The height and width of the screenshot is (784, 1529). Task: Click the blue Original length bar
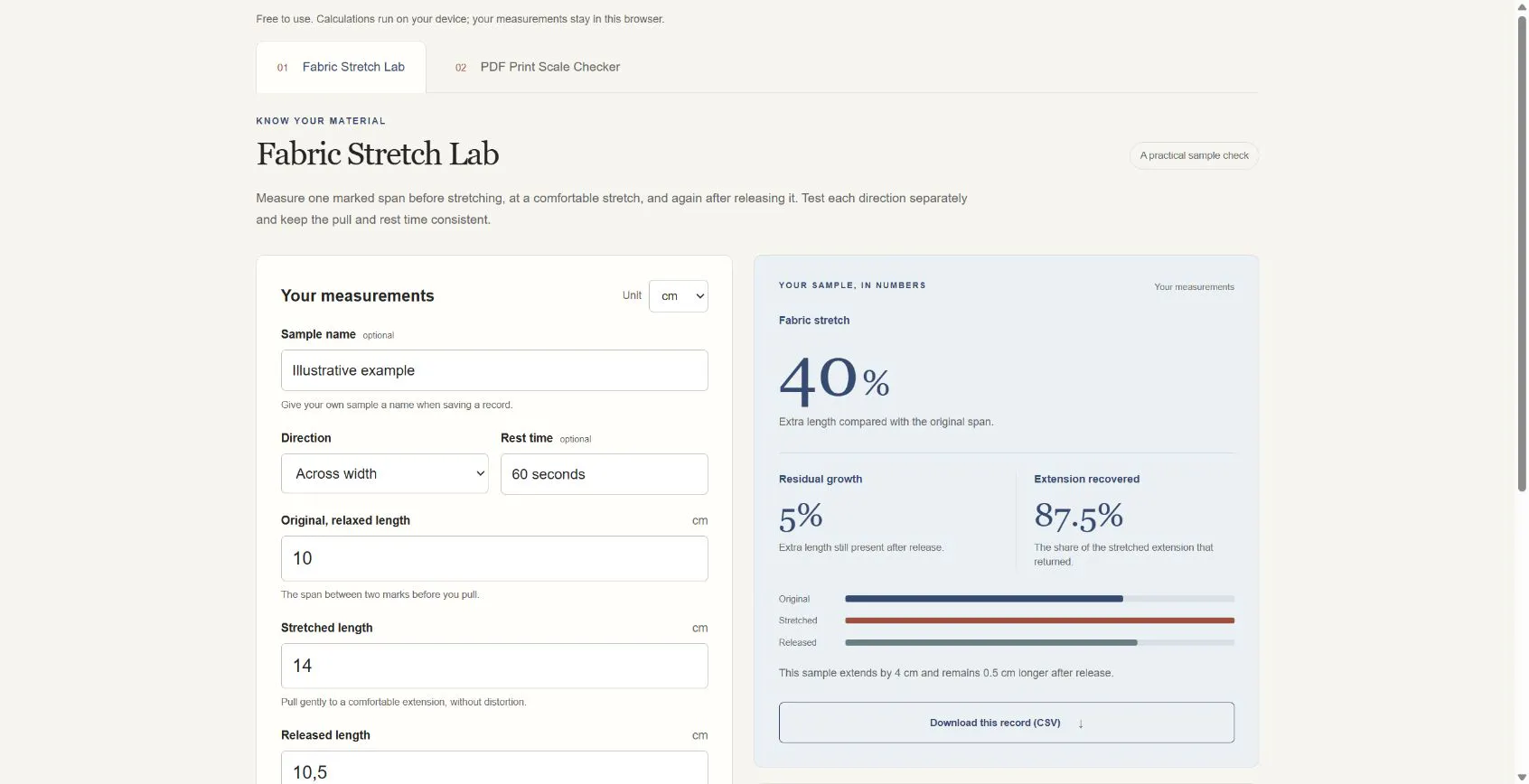pos(983,599)
